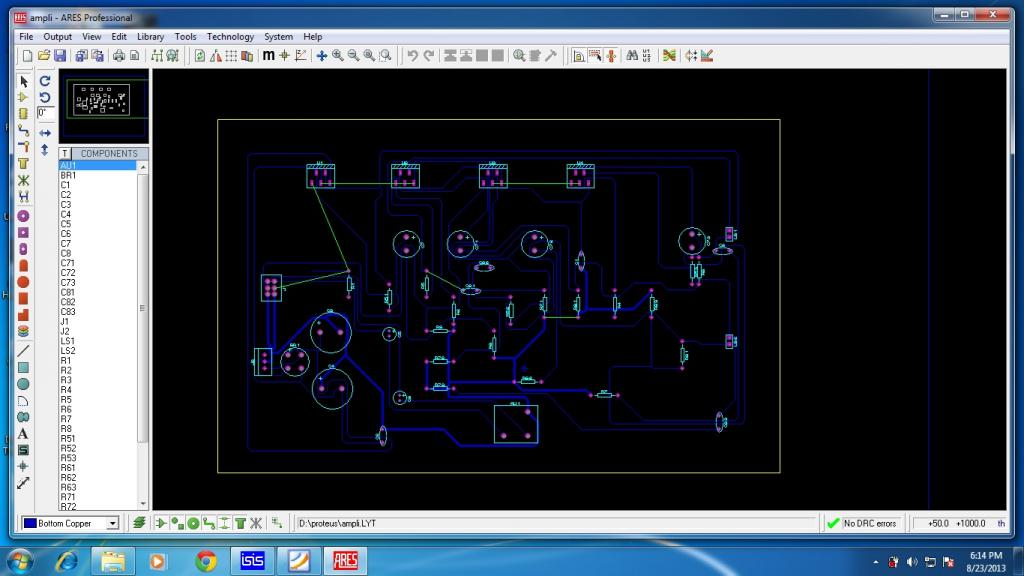Select the 2D arc graphics tool
This screenshot has width=1024, height=576.
24,400
